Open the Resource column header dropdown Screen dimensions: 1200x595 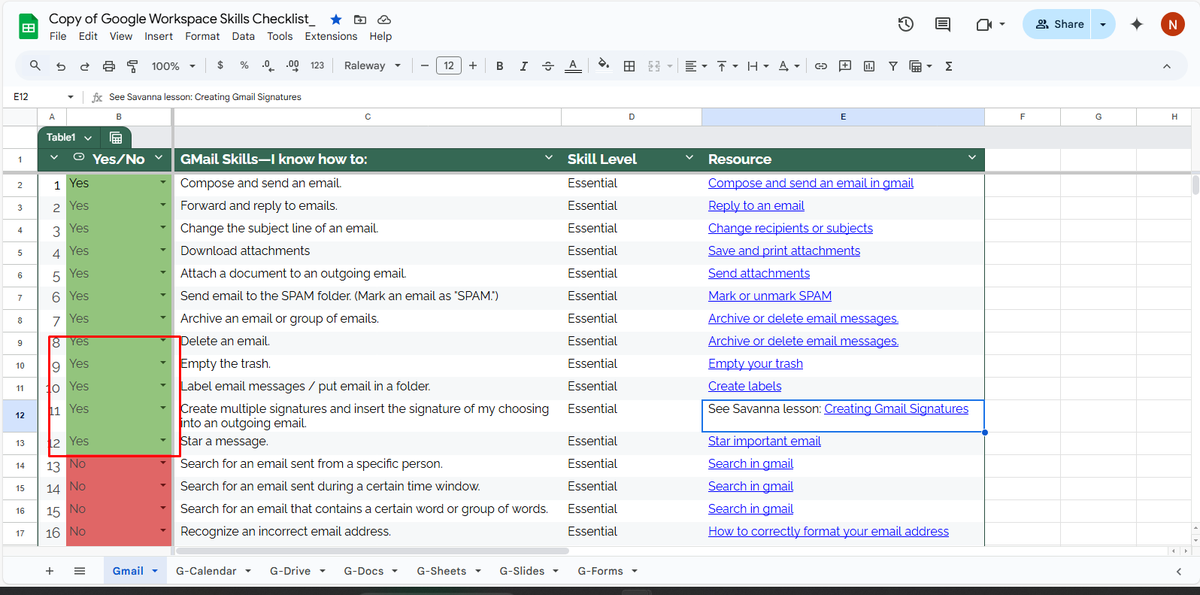click(x=972, y=159)
